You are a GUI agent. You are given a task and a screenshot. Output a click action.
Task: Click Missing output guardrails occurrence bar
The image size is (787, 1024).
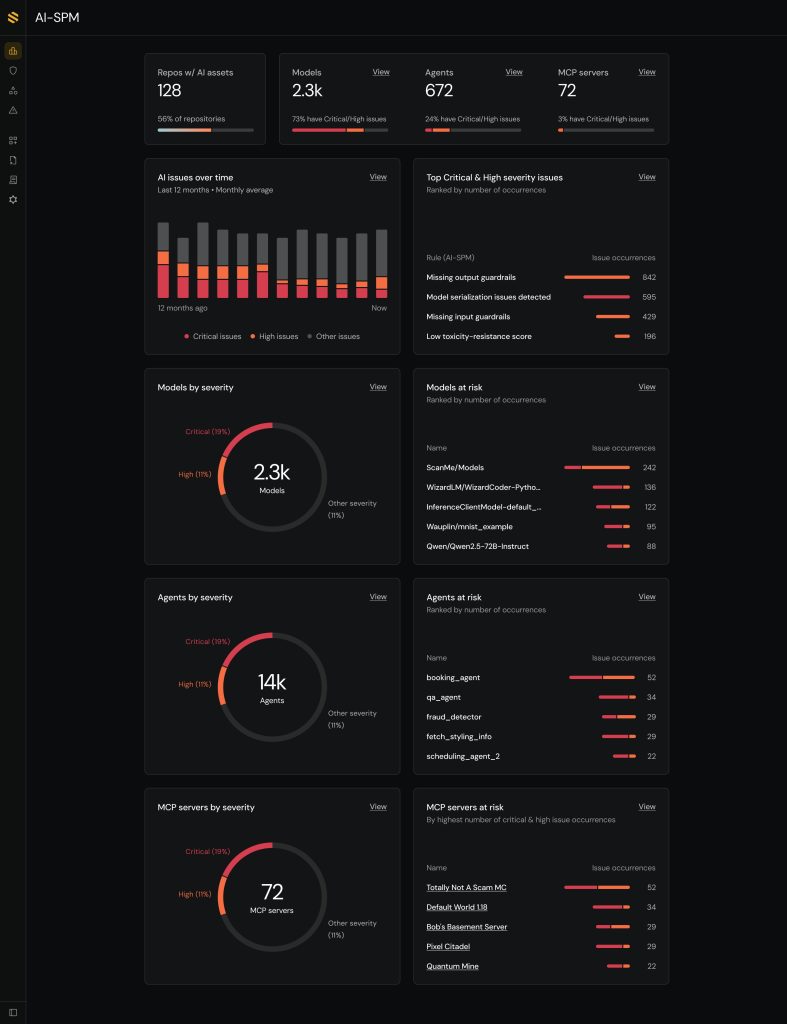click(x=597, y=277)
